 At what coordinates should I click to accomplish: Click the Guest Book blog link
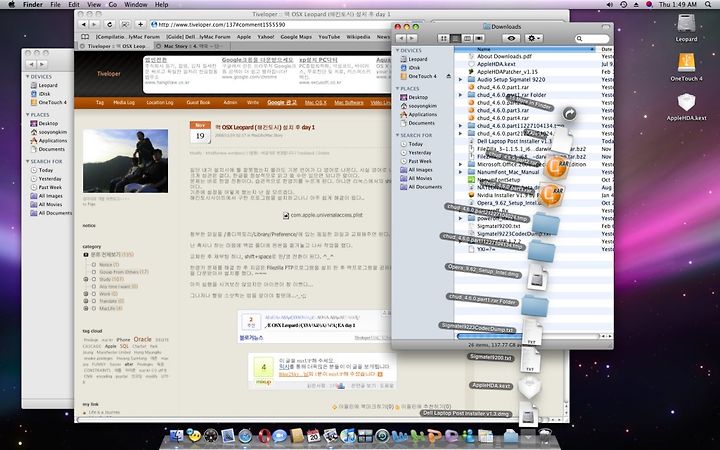pos(198,102)
